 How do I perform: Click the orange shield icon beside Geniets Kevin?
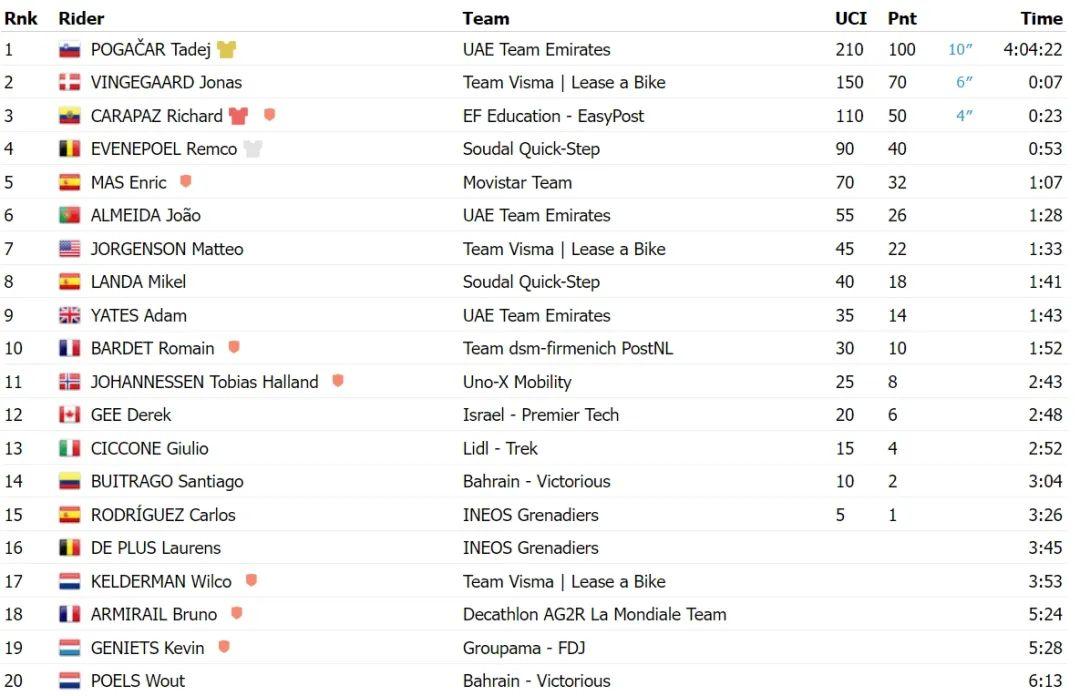pyautogui.click(x=224, y=647)
